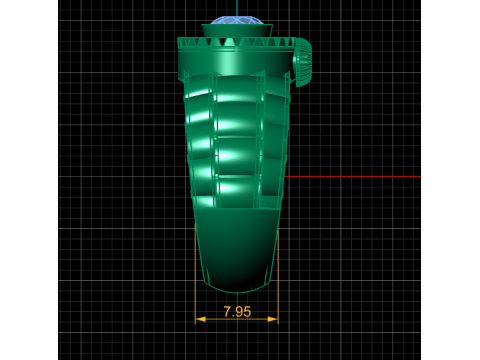The image size is (480, 360).
Task: Pick the blue gemstone on top
Action: click(x=237, y=21)
